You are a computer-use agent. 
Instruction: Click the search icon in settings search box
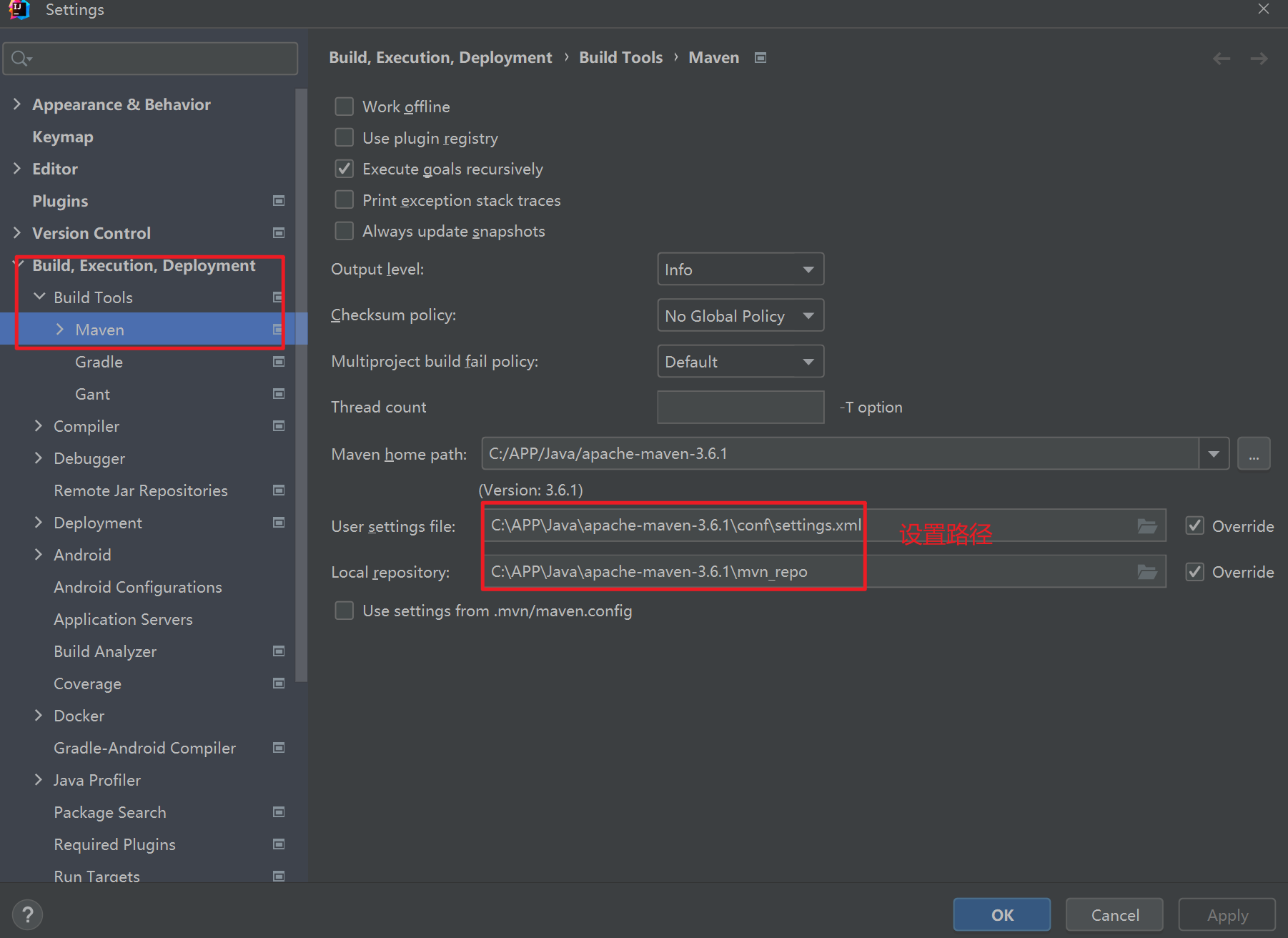(21, 59)
